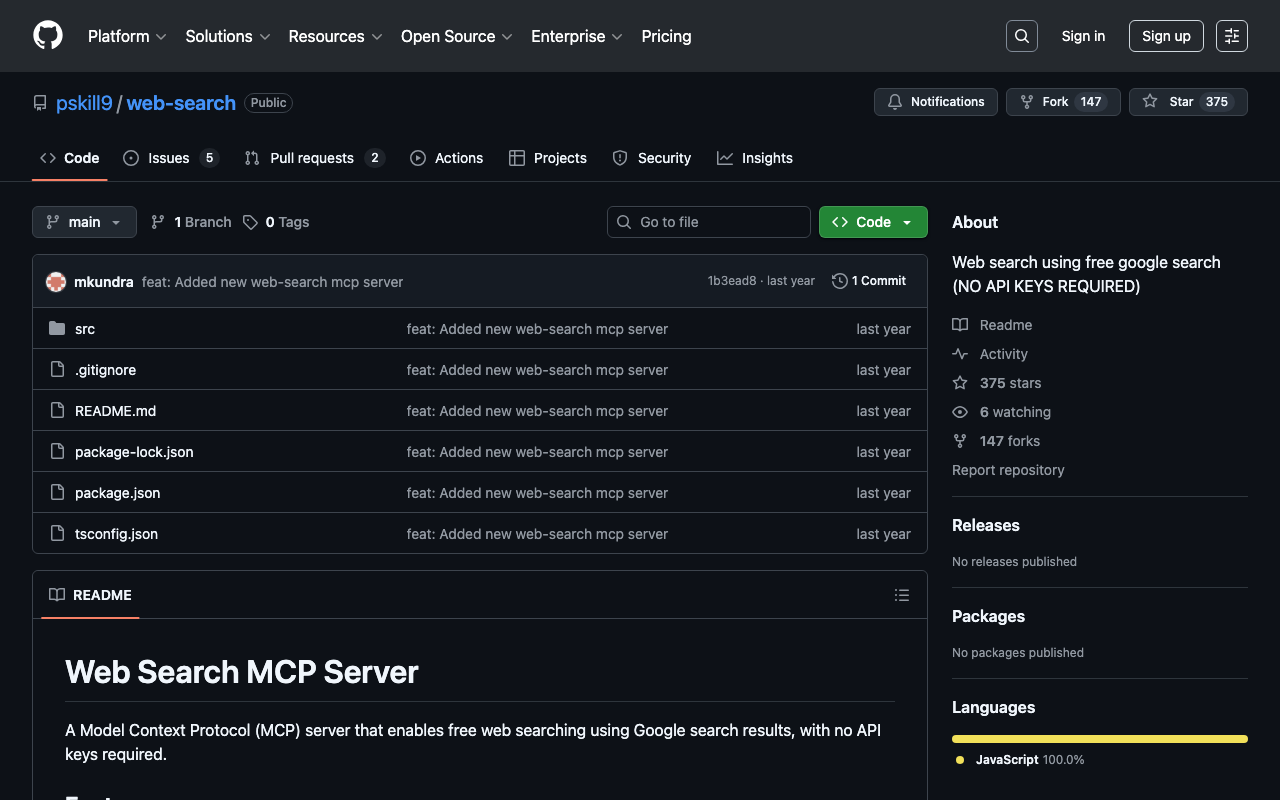Switch to the Issues tab
This screenshot has height=800, width=1280.
coord(169,158)
